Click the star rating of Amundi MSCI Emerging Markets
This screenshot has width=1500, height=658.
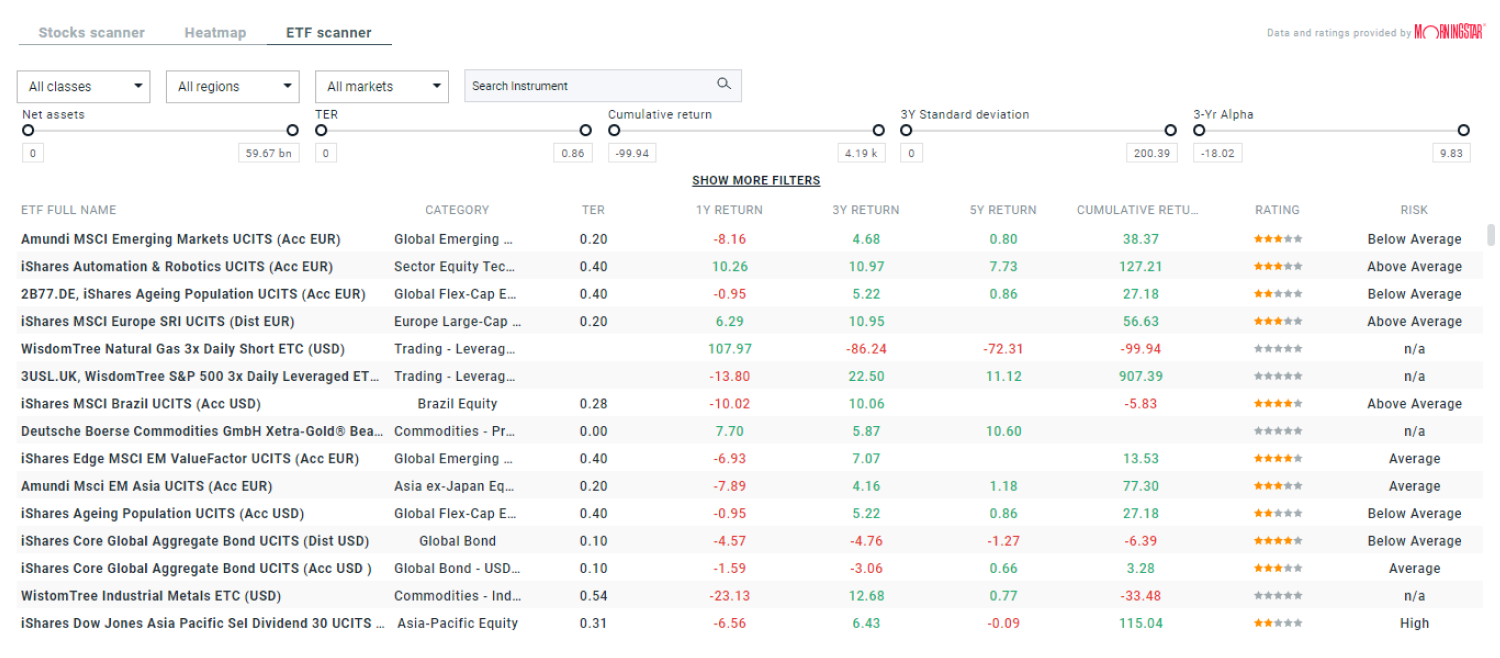1277,238
